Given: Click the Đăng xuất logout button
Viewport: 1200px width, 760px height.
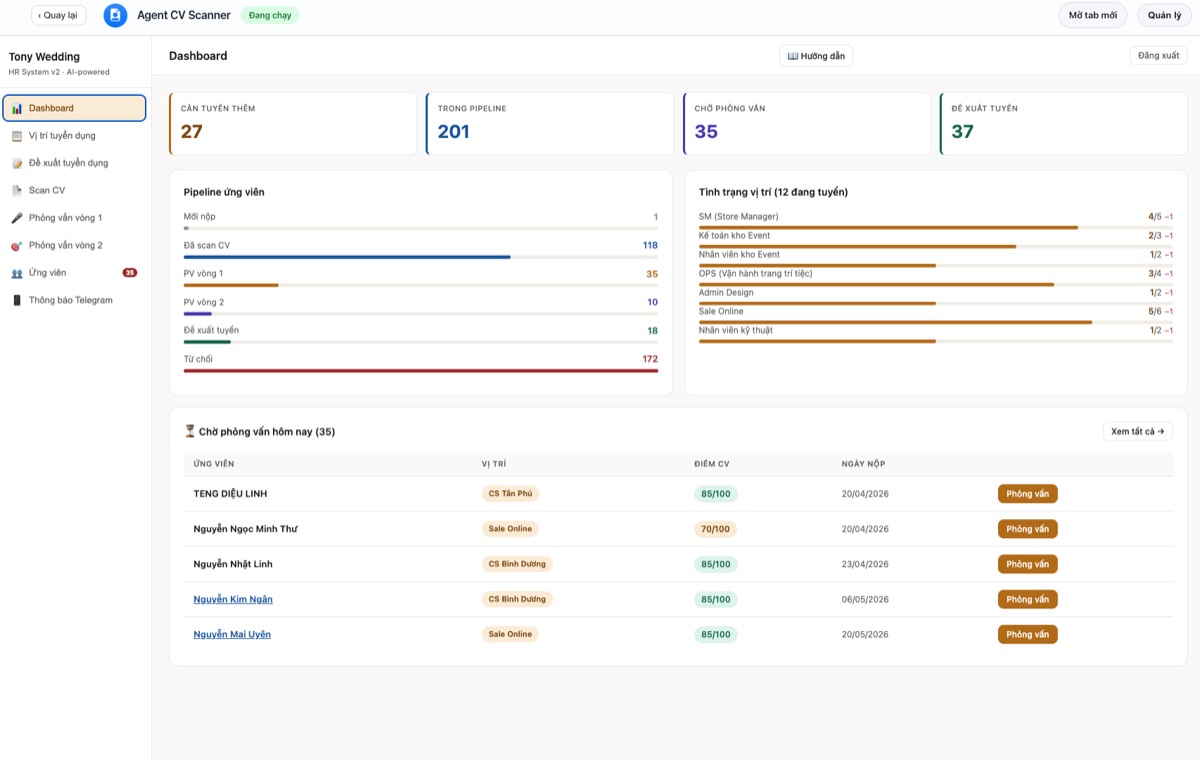Looking at the screenshot, I should click(1158, 56).
